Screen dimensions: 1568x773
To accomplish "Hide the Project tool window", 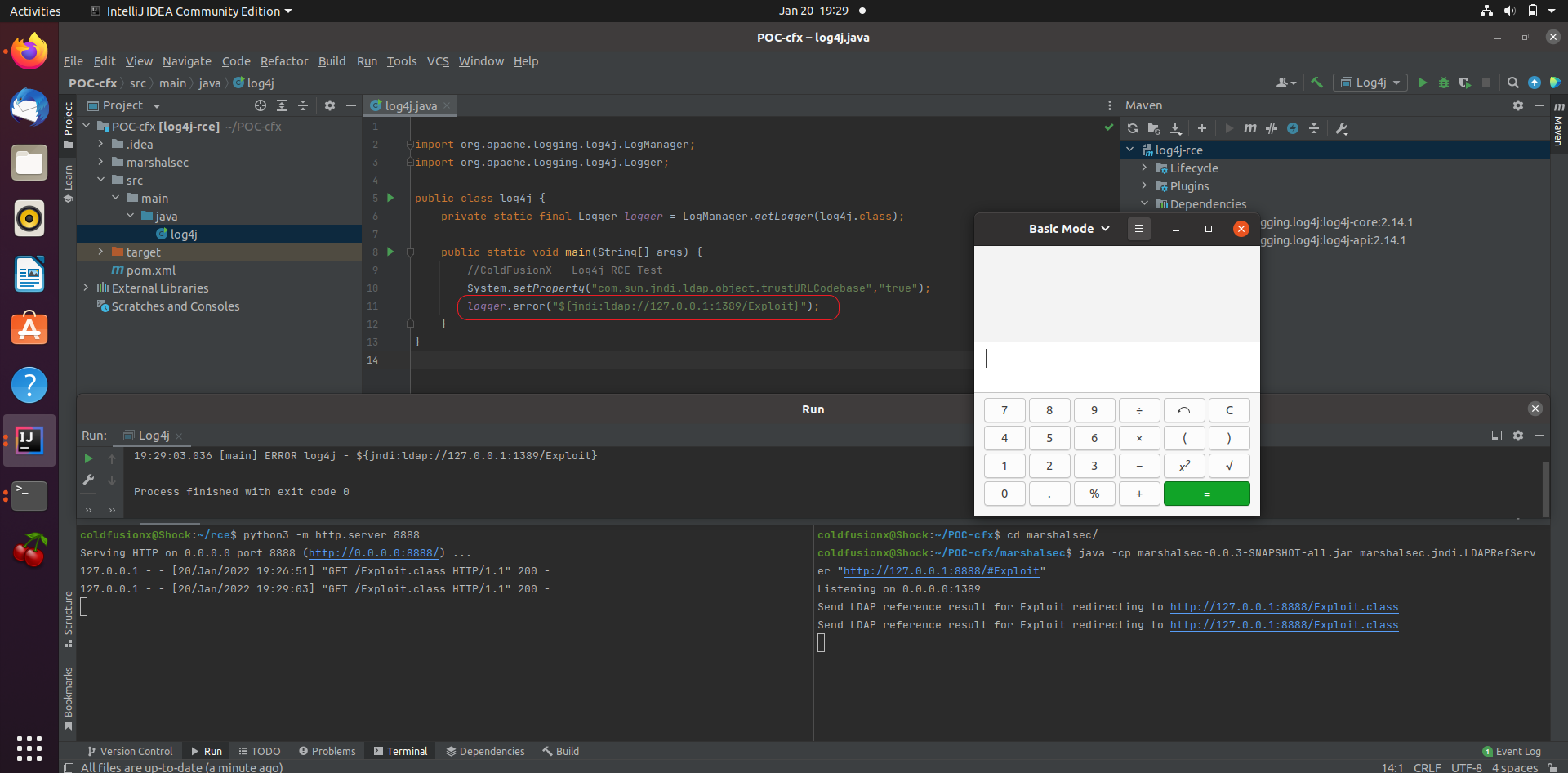I will pos(351,105).
